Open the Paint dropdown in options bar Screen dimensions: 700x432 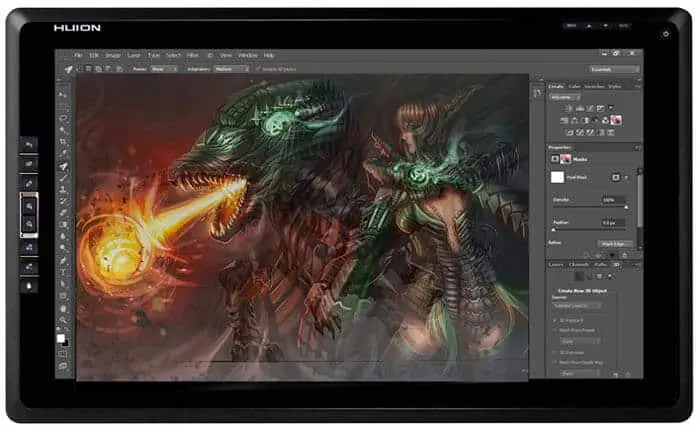coord(164,69)
